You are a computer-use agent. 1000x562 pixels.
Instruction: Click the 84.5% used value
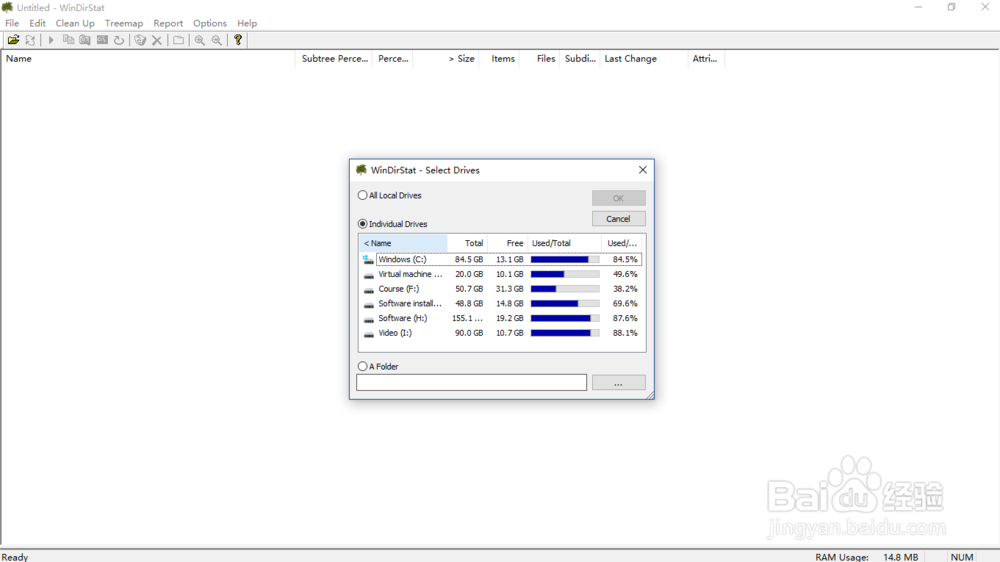(625, 260)
